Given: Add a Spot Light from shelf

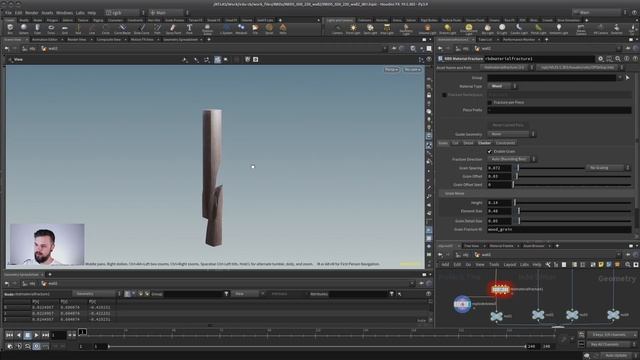Looking at the screenshot, I should pyautogui.click(x=370, y=29).
